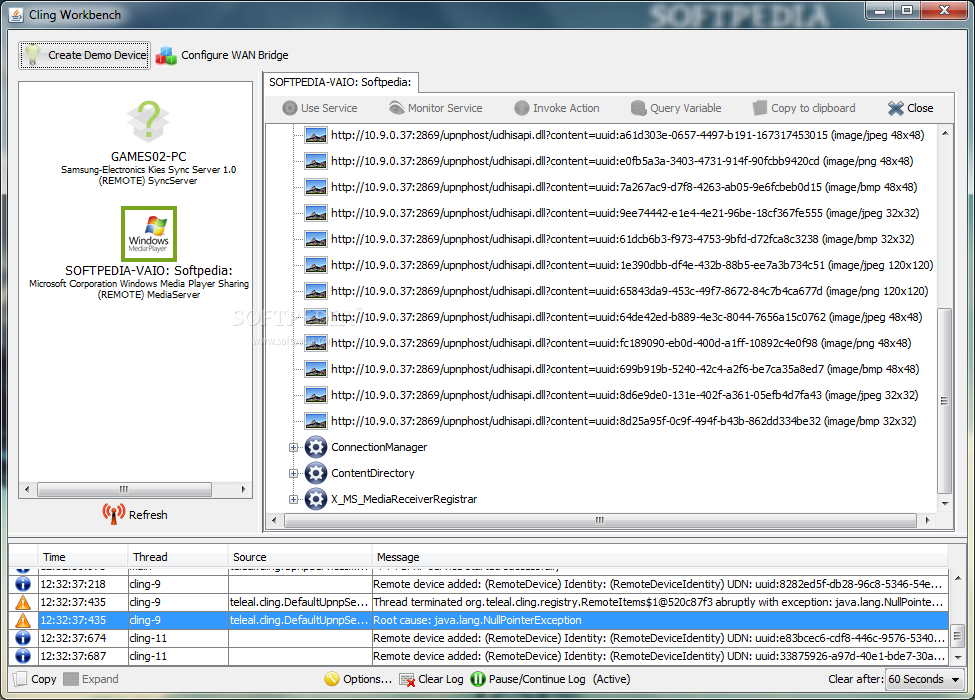Select image icon for uuid:9ee74442 entry

[x=316, y=213]
